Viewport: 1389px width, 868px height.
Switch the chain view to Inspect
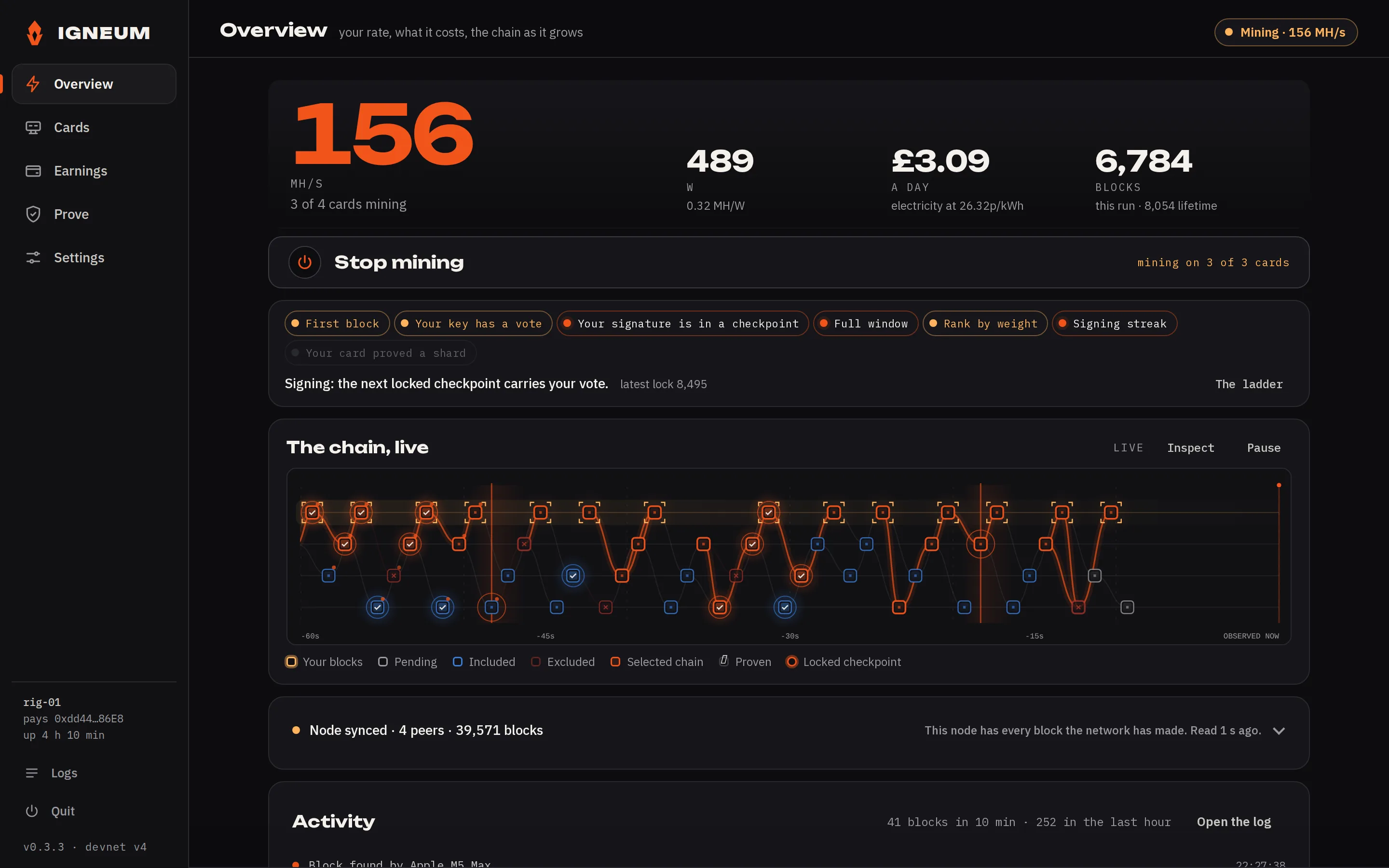coord(1190,448)
